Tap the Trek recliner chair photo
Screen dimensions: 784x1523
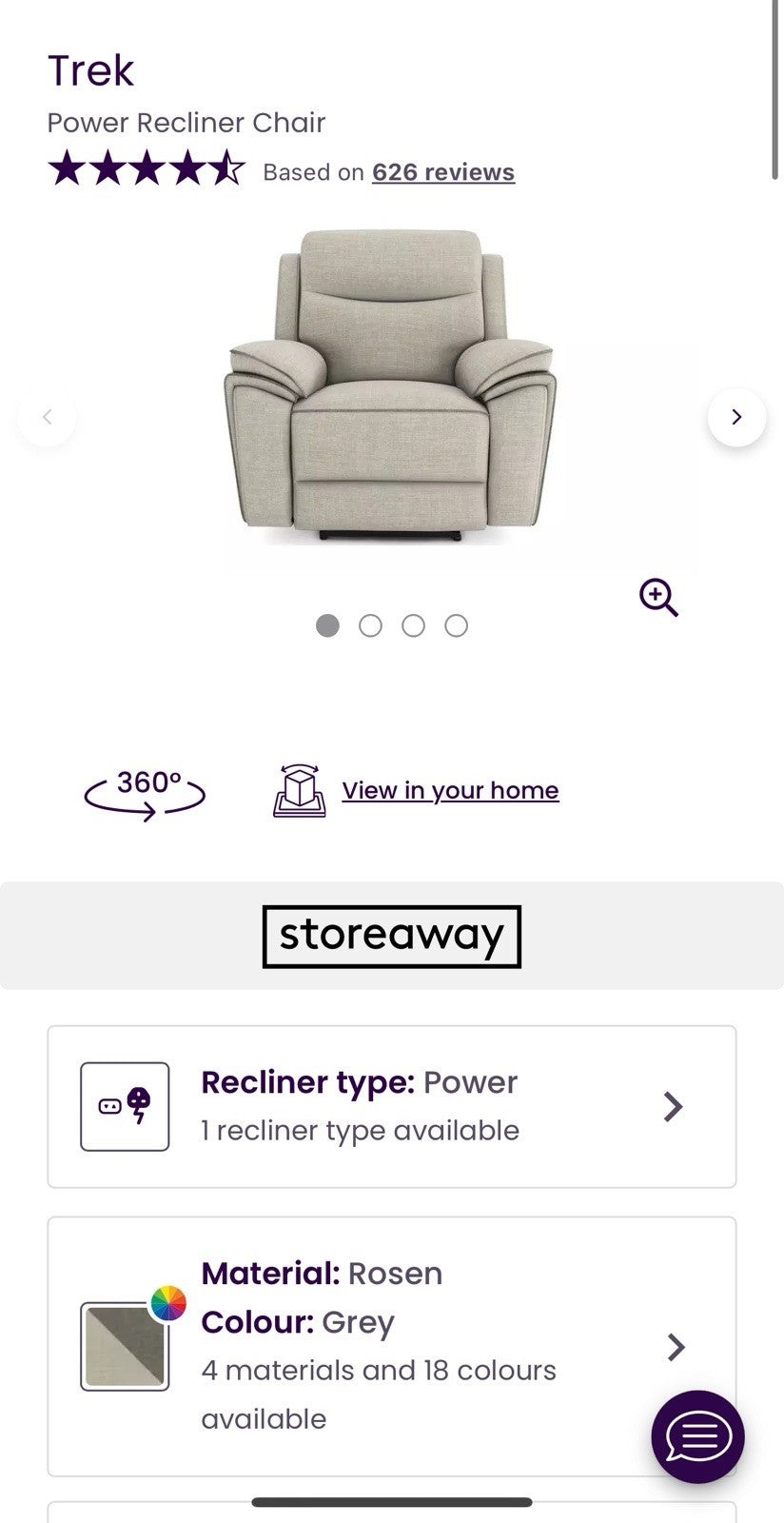tap(392, 386)
